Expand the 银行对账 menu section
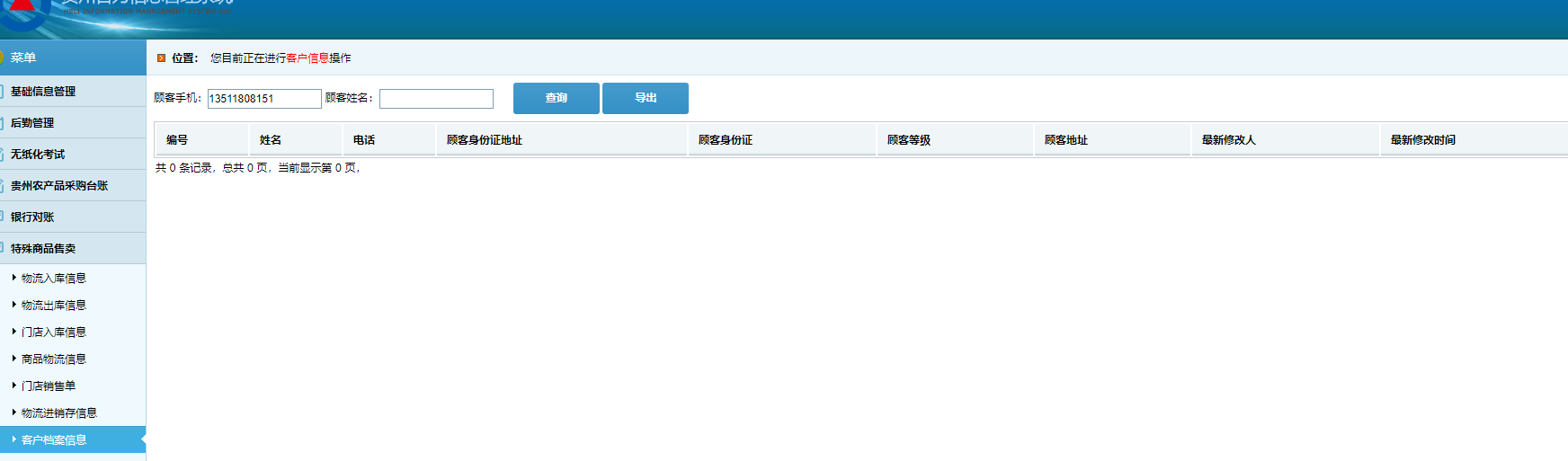1568x461 pixels. pyautogui.click(x=32, y=217)
